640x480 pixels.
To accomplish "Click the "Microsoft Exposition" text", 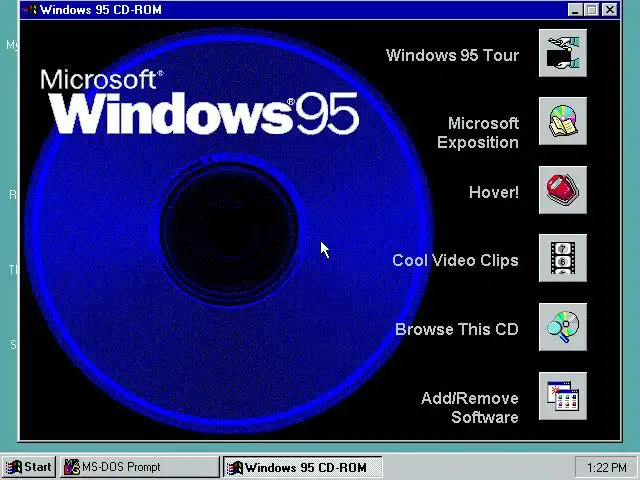I will coord(478,133).
